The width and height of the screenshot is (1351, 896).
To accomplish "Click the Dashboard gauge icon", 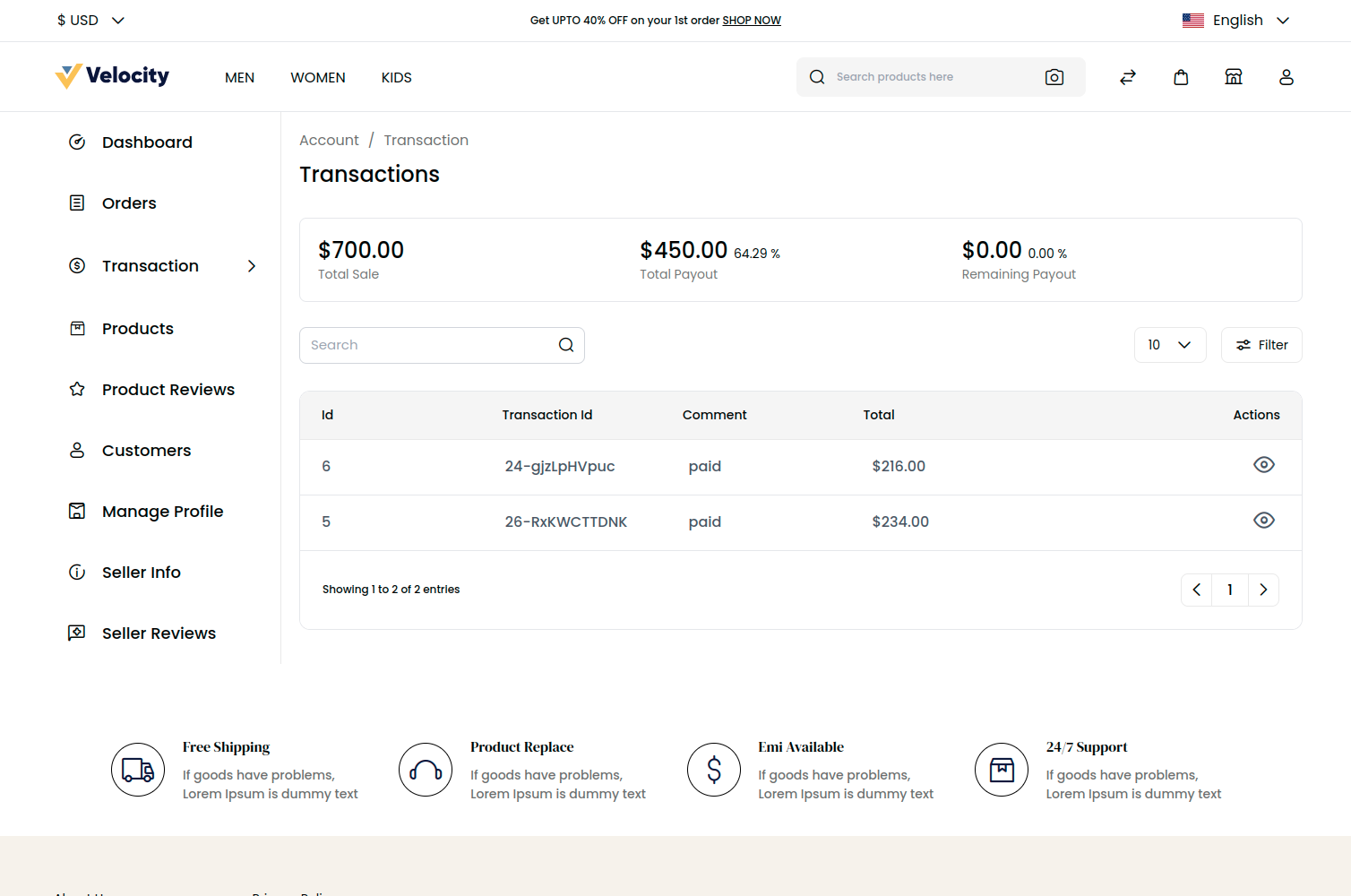I will click(x=77, y=142).
